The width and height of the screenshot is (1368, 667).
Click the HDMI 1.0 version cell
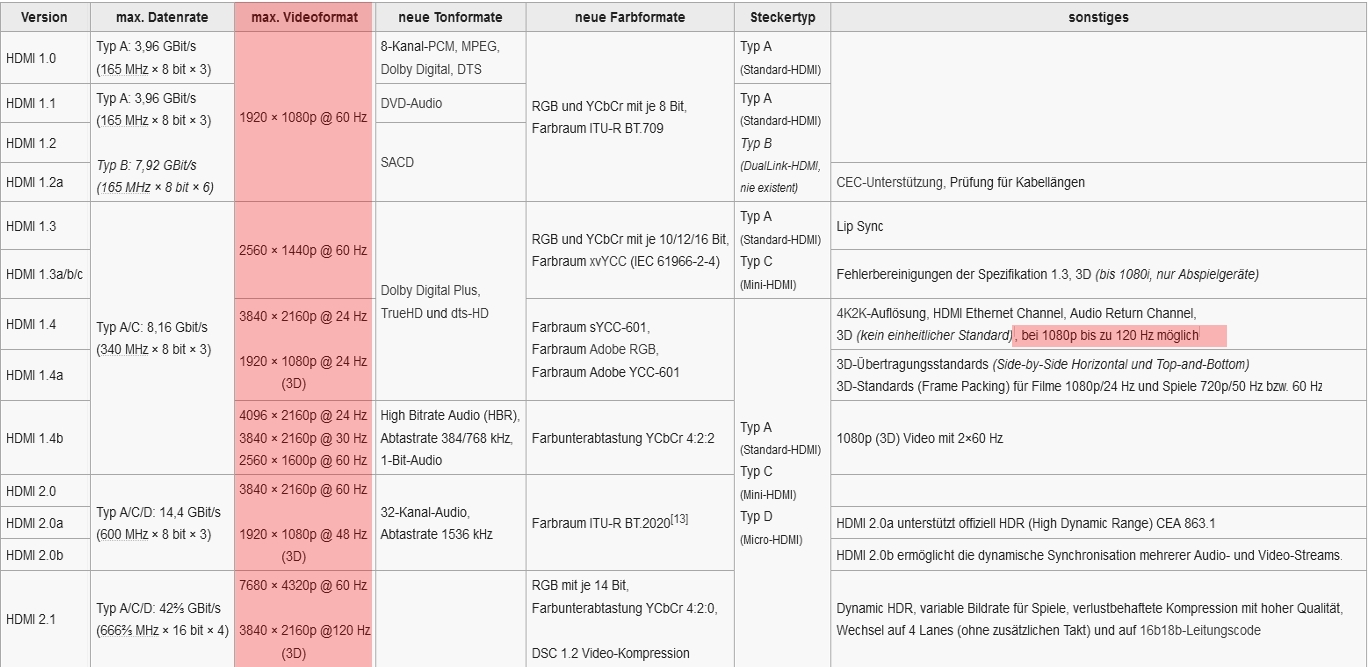pos(31,58)
